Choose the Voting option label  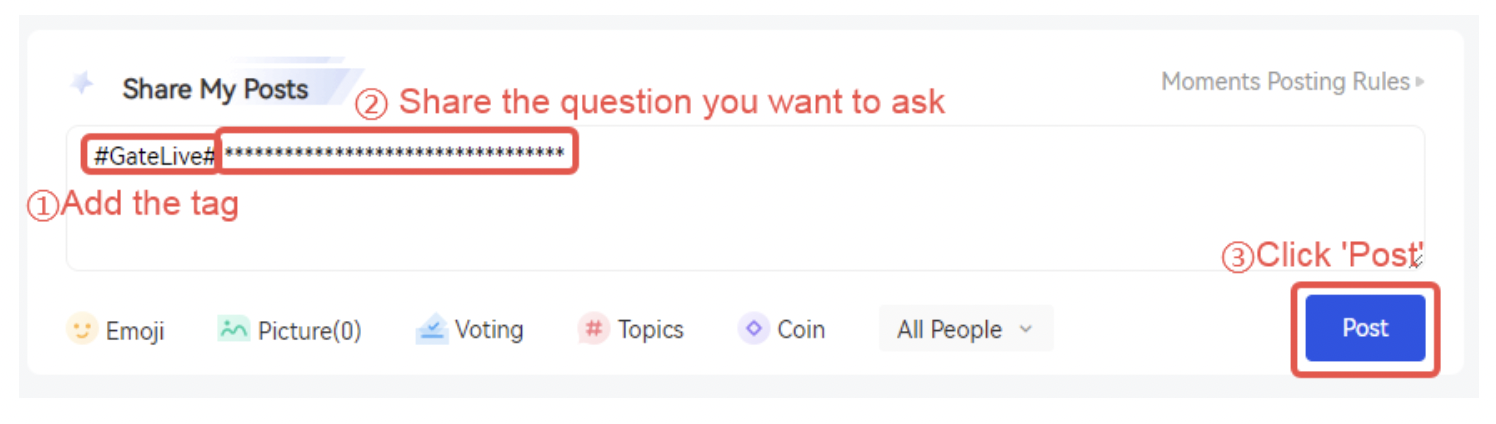489,329
